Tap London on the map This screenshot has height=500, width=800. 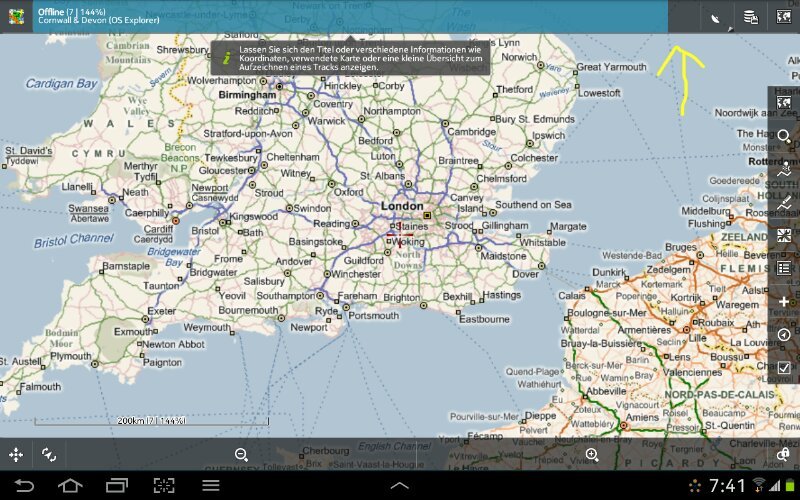tap(402, 206)
